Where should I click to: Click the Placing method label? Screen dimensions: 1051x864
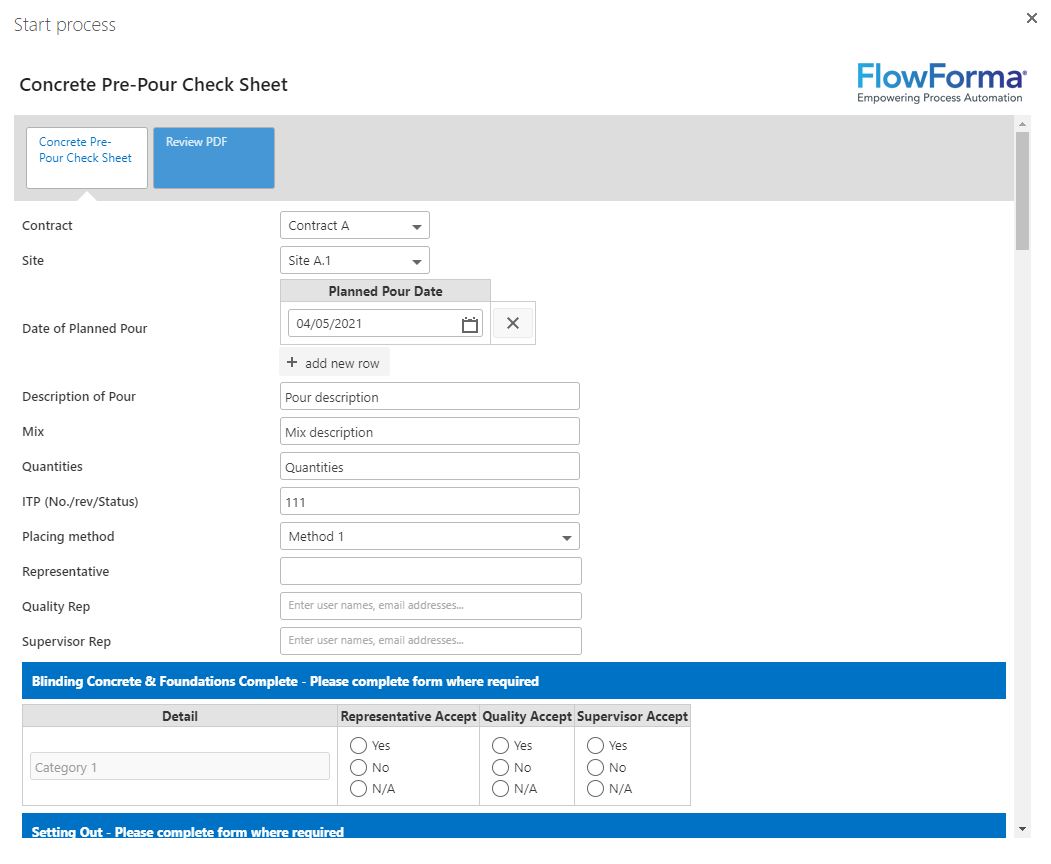(68, 536)
